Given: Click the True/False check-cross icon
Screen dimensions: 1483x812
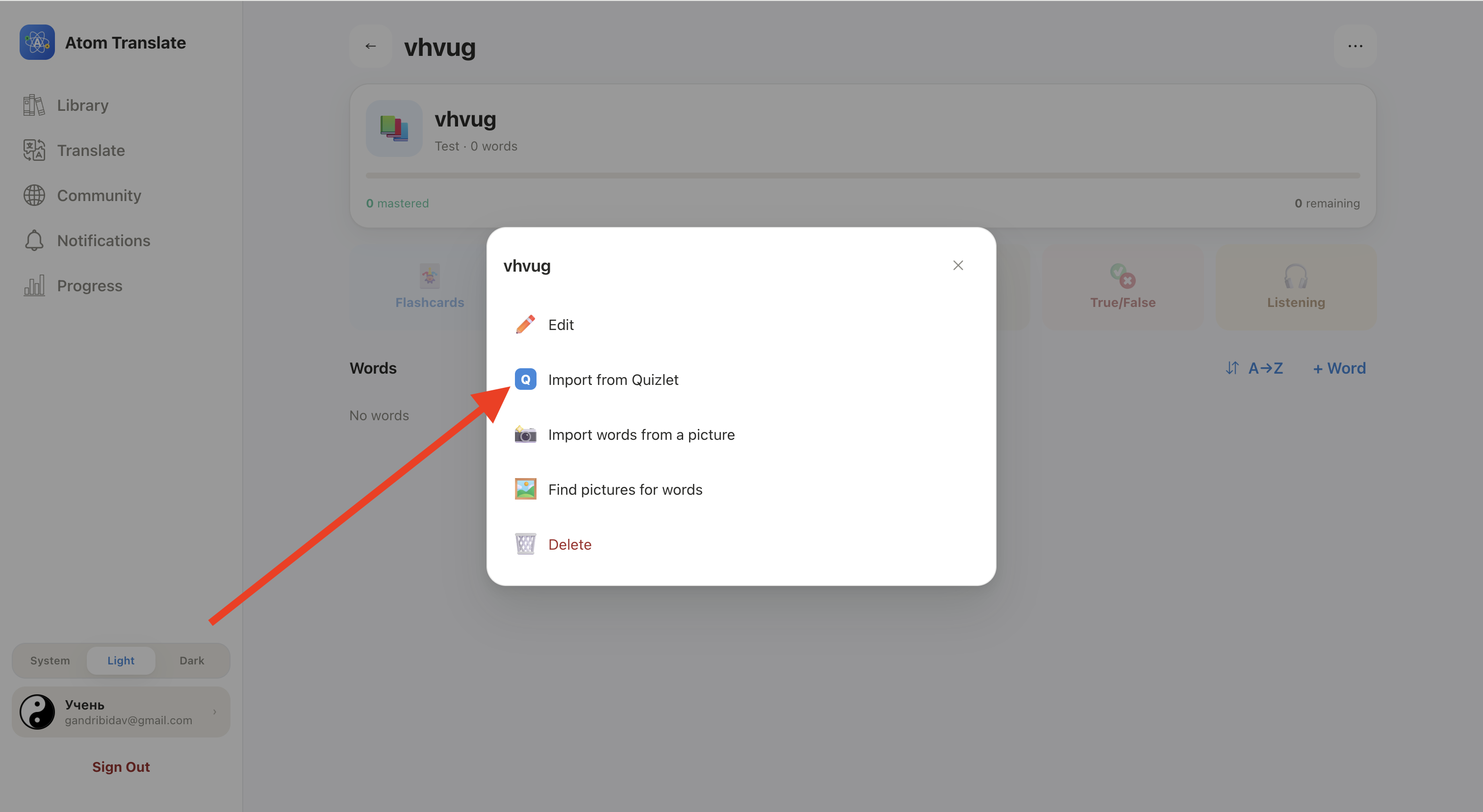Looking at the screenshot, I should click(x=1123, y=276).
